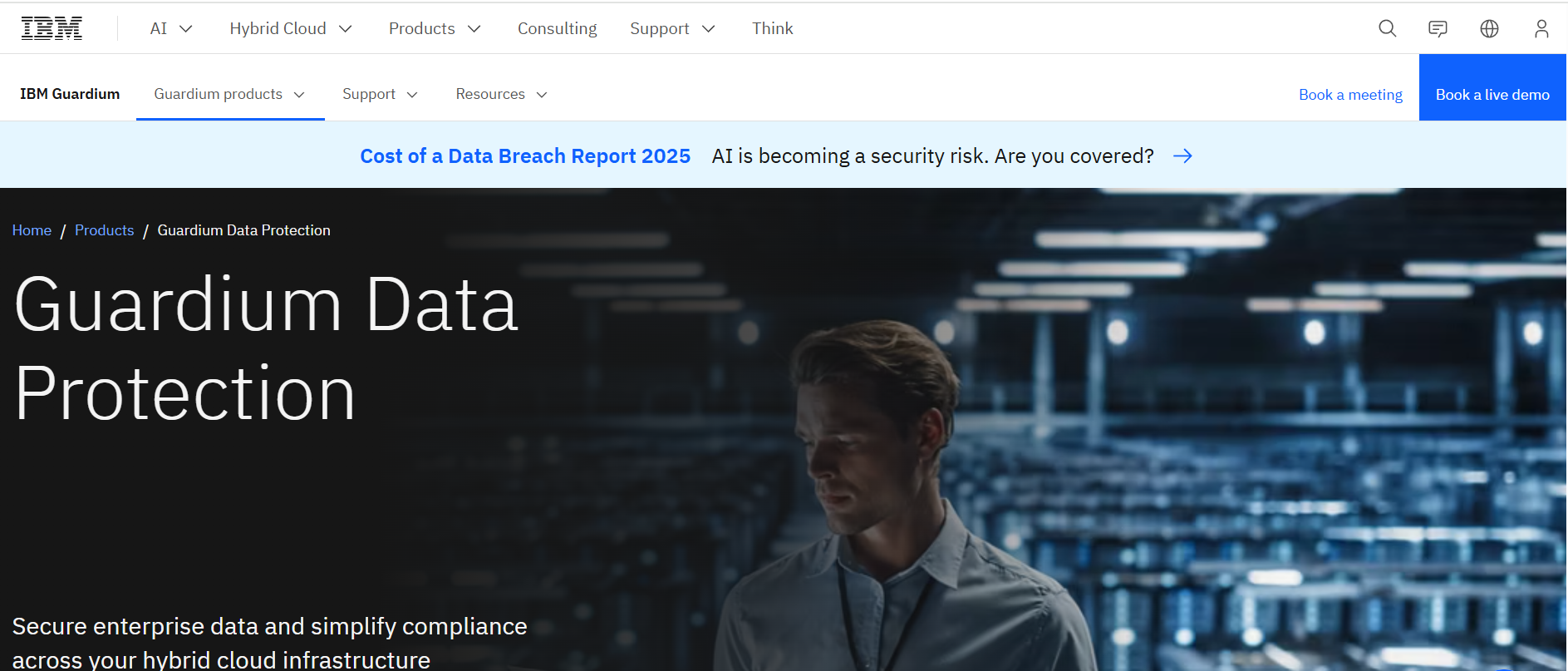Click the arrow icon in the report banner
This screenshot has height=671, width=1568.
point(1182,155)
